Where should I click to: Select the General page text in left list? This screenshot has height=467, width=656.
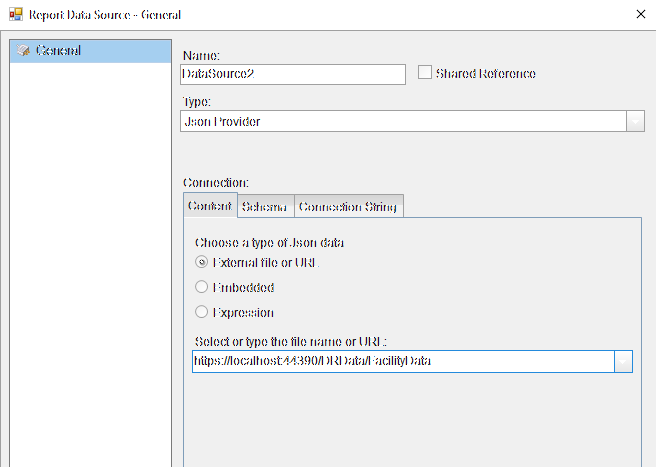tap(58, 51)
